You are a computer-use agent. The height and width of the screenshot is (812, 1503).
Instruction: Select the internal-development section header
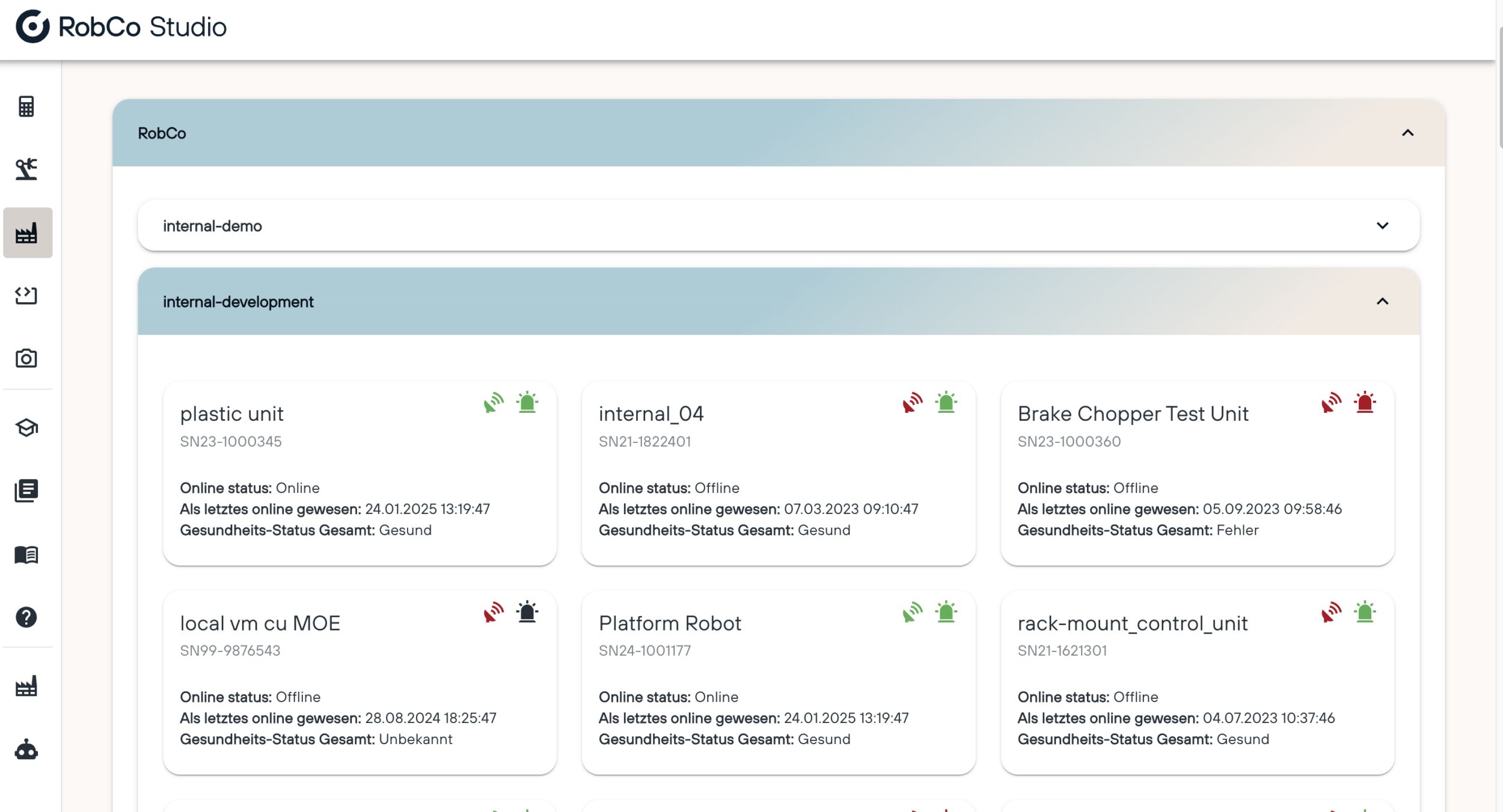click(239, 301)
